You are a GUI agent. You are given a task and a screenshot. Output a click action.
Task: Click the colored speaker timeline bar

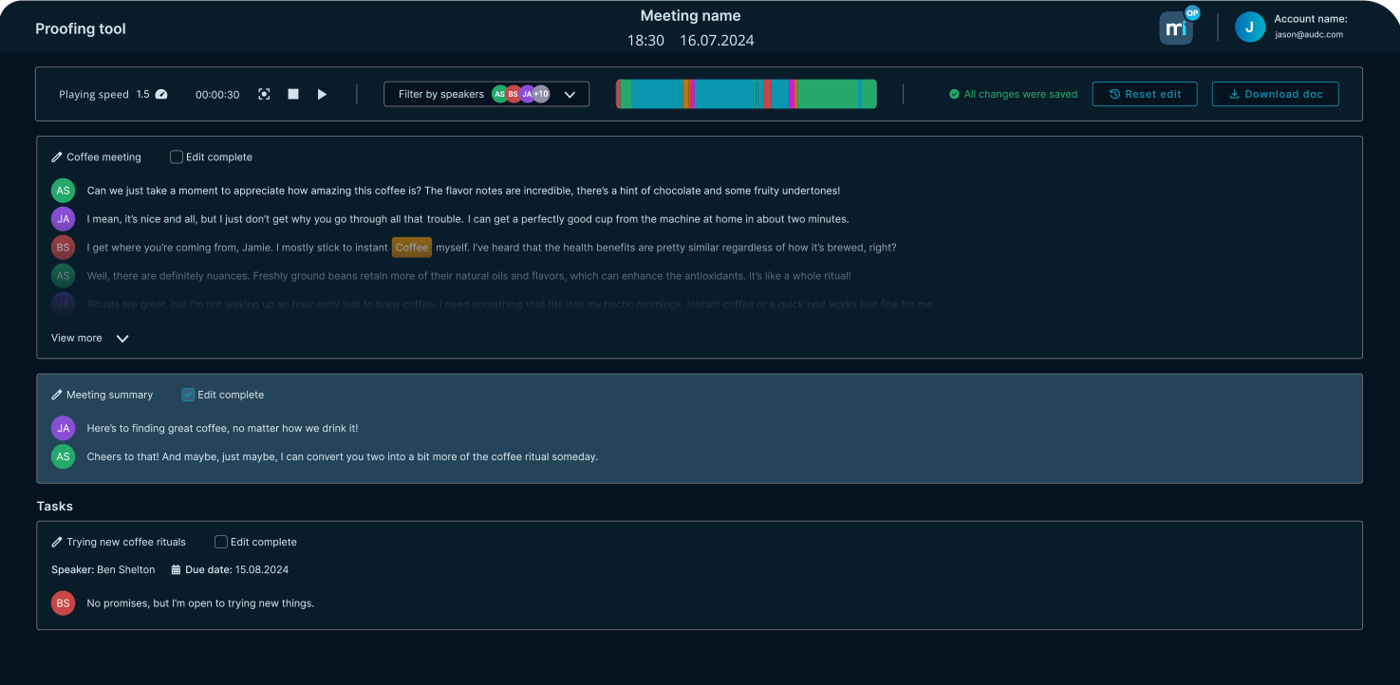(x=746, y=94)
